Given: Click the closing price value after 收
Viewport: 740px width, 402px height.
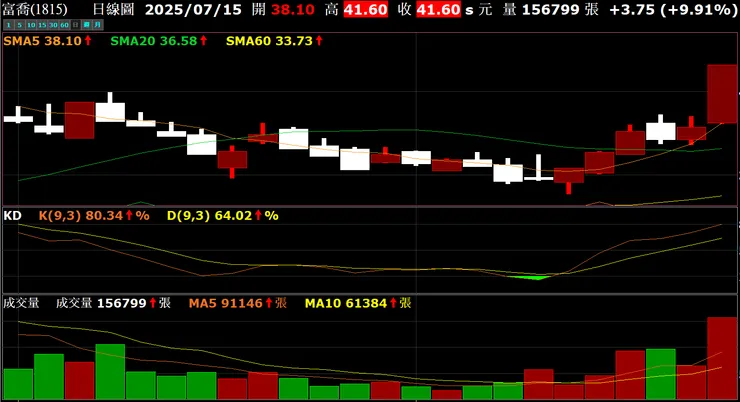Looking at the screenshot, I should [x=438, y=9].
